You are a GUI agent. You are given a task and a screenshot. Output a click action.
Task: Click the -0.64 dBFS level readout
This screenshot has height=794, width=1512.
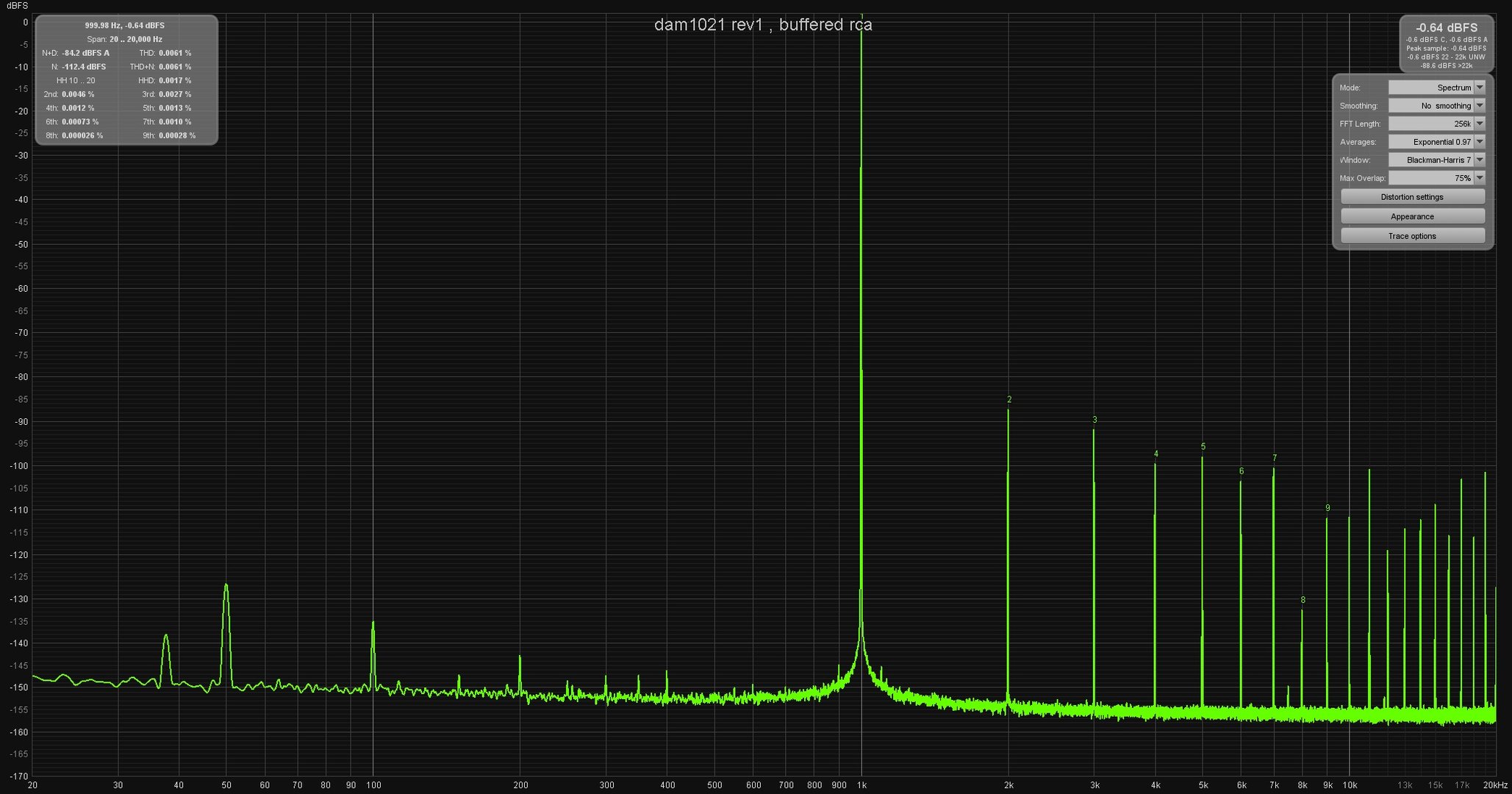(x=1446, y=27)
